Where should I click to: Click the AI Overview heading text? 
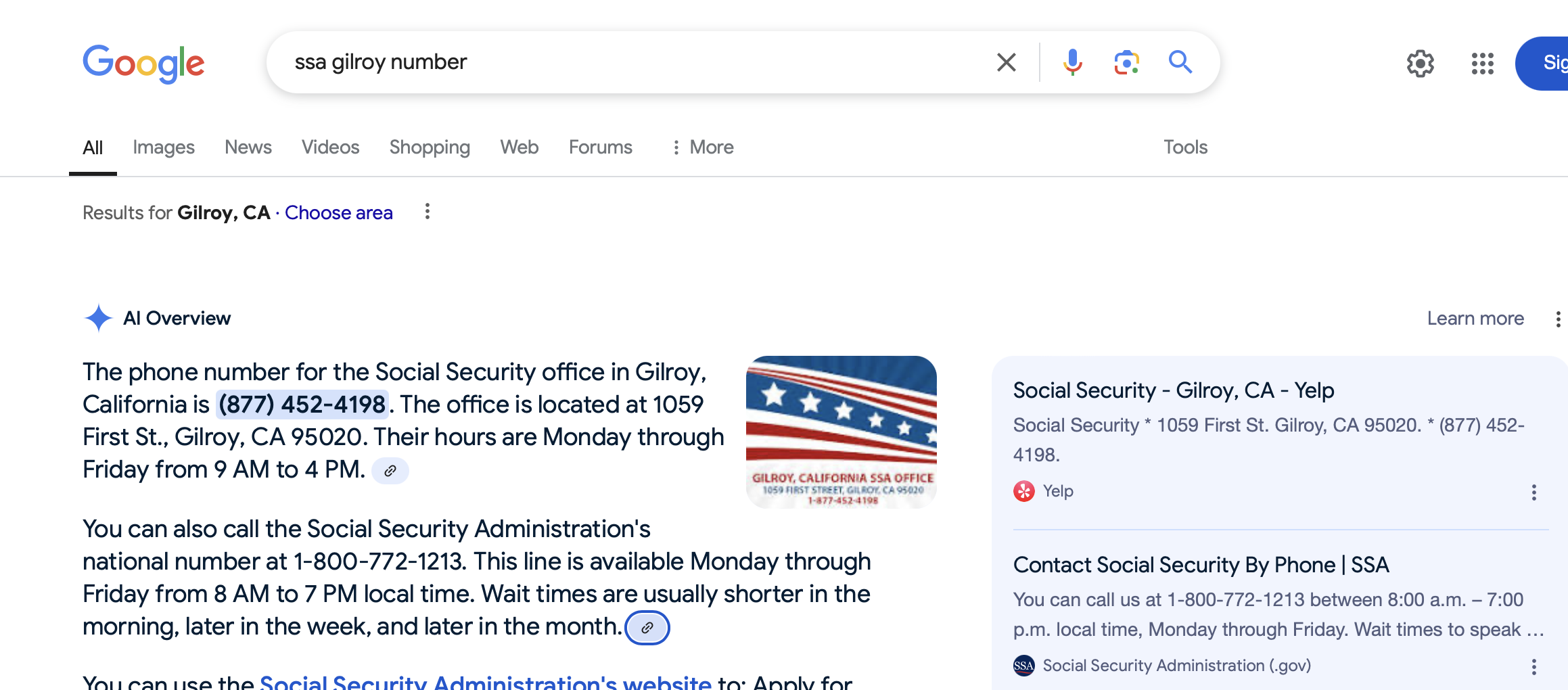pos(177,319)
